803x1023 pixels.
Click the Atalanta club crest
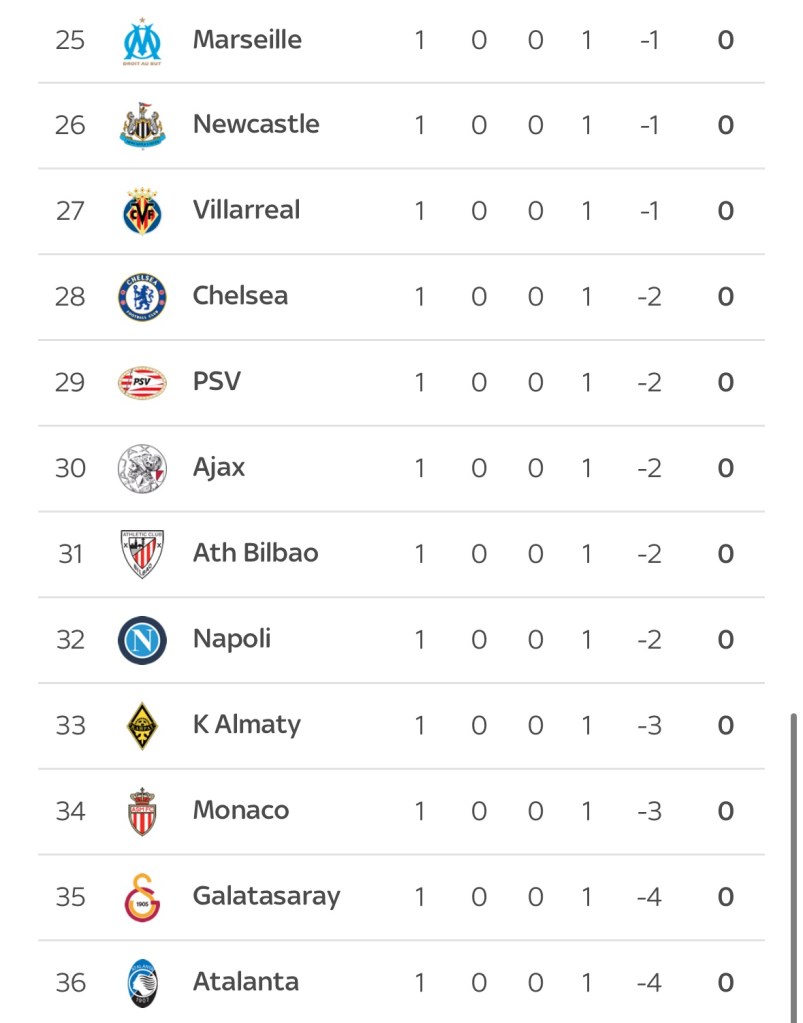click(x=142, y=982)
